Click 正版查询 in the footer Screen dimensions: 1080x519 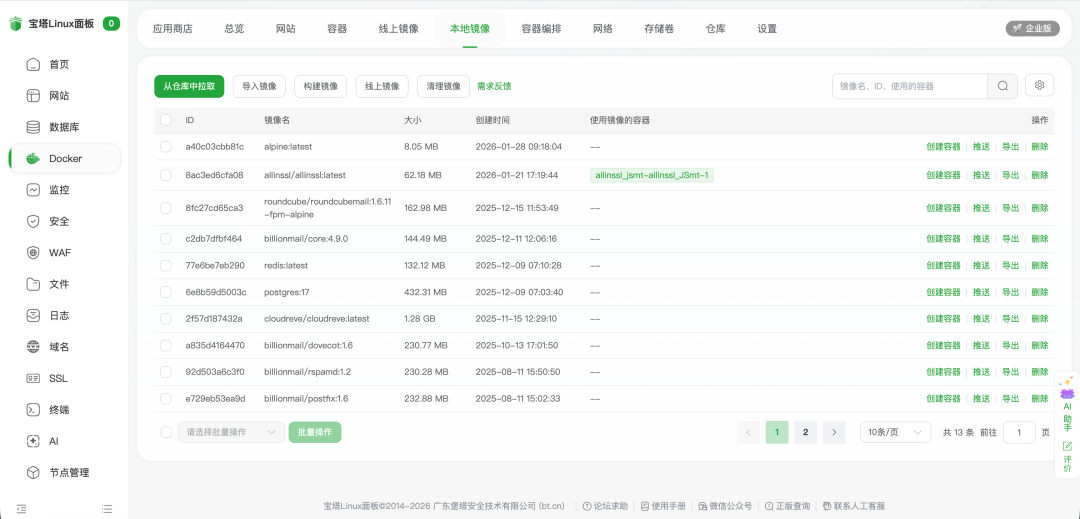[x=787, y=506]
